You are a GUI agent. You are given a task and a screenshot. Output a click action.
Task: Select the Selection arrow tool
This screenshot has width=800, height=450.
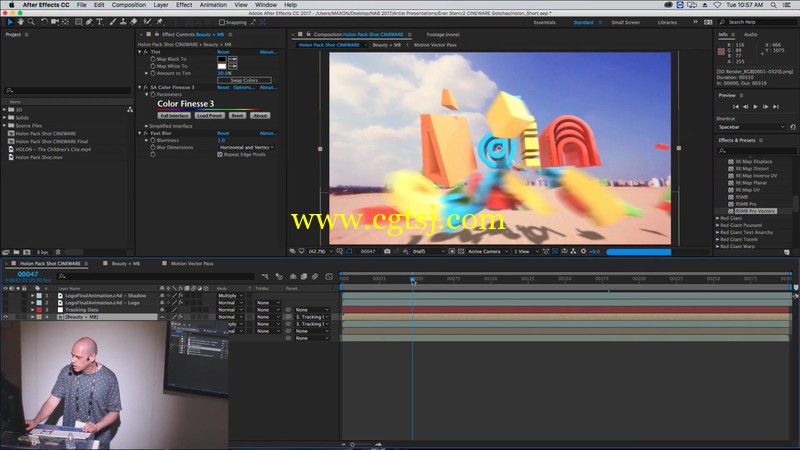point(10,22)
